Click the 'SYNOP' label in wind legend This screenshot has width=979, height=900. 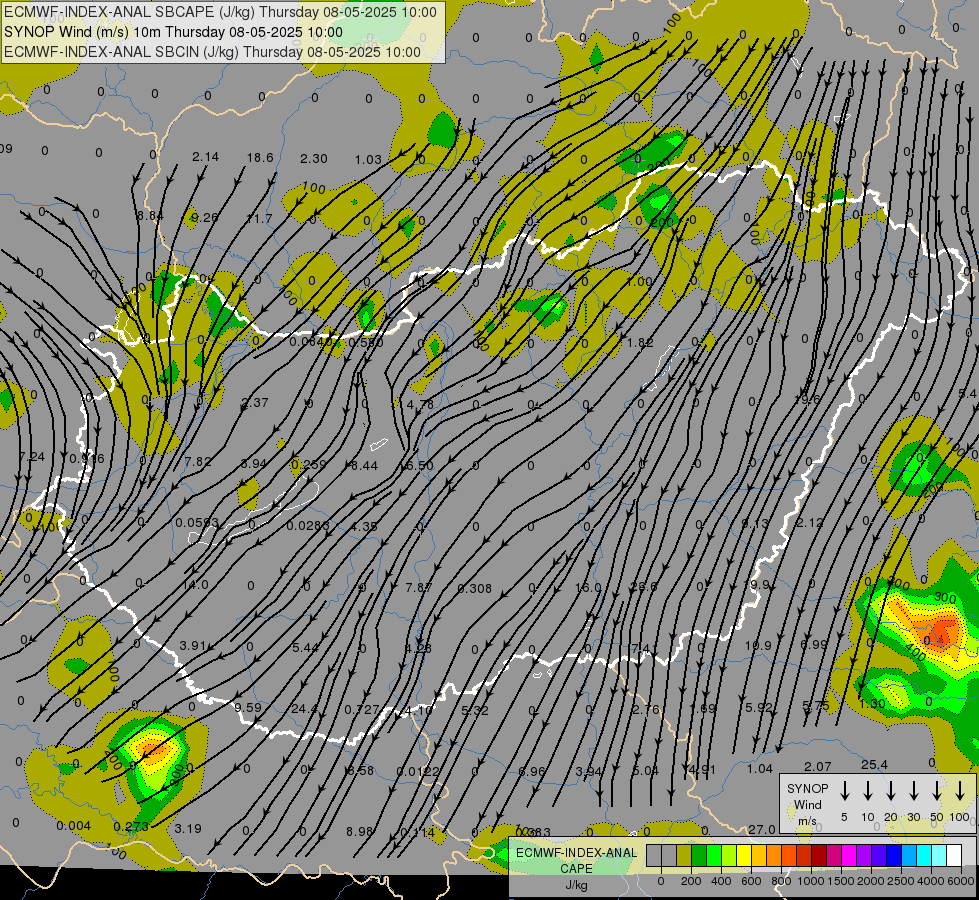pos(807,788)
